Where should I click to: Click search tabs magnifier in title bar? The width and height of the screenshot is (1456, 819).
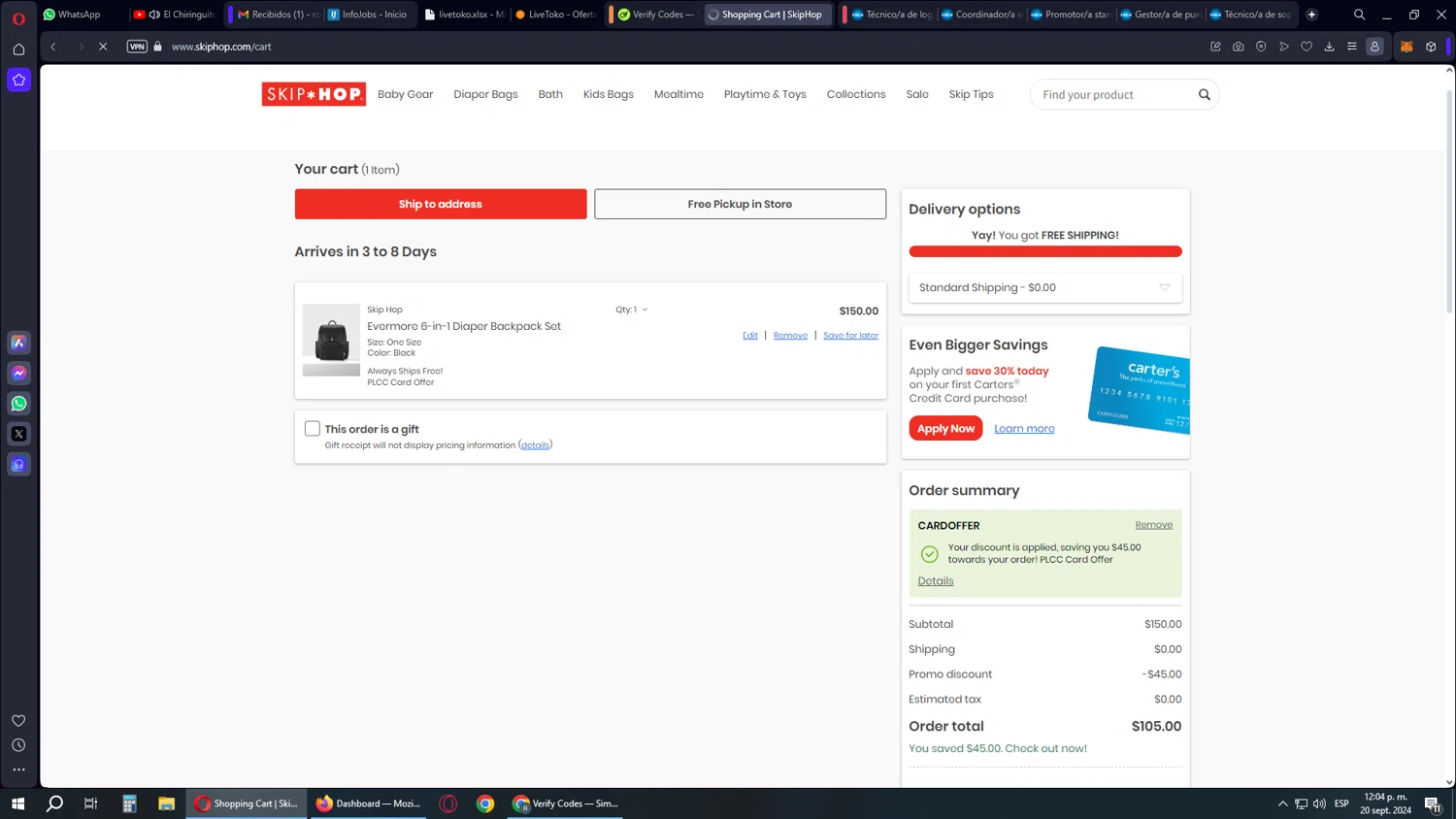pos(1359,15)
